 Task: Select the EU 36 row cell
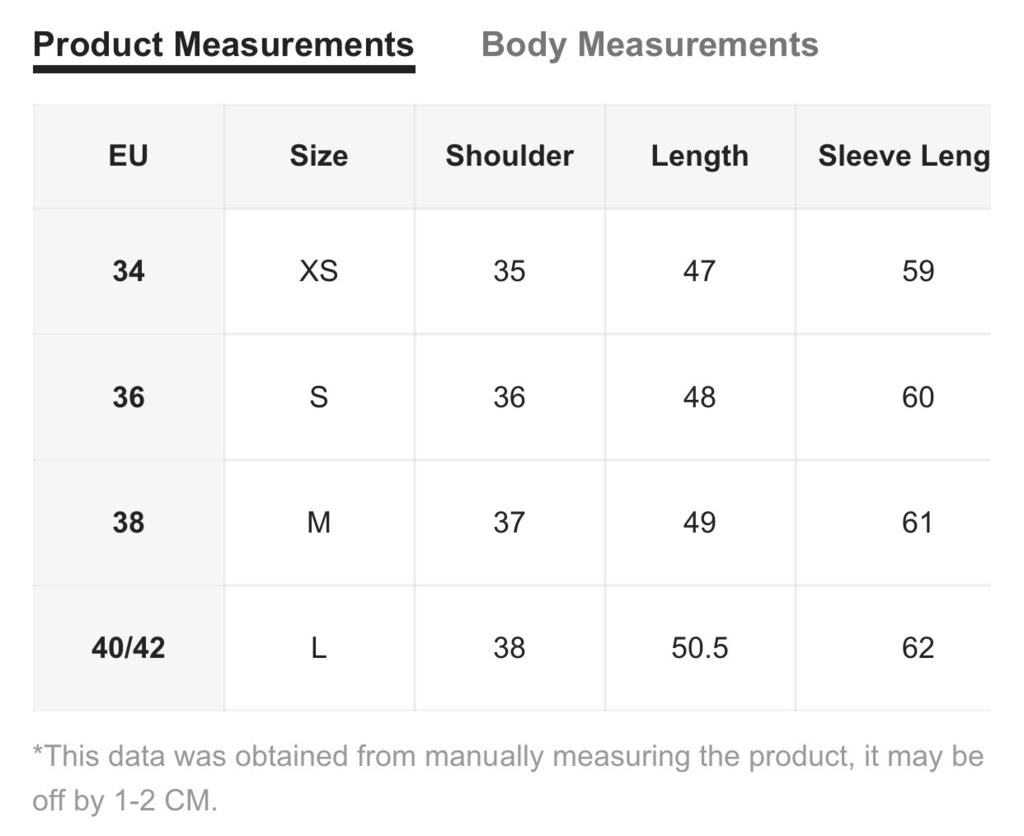[129, 397]
